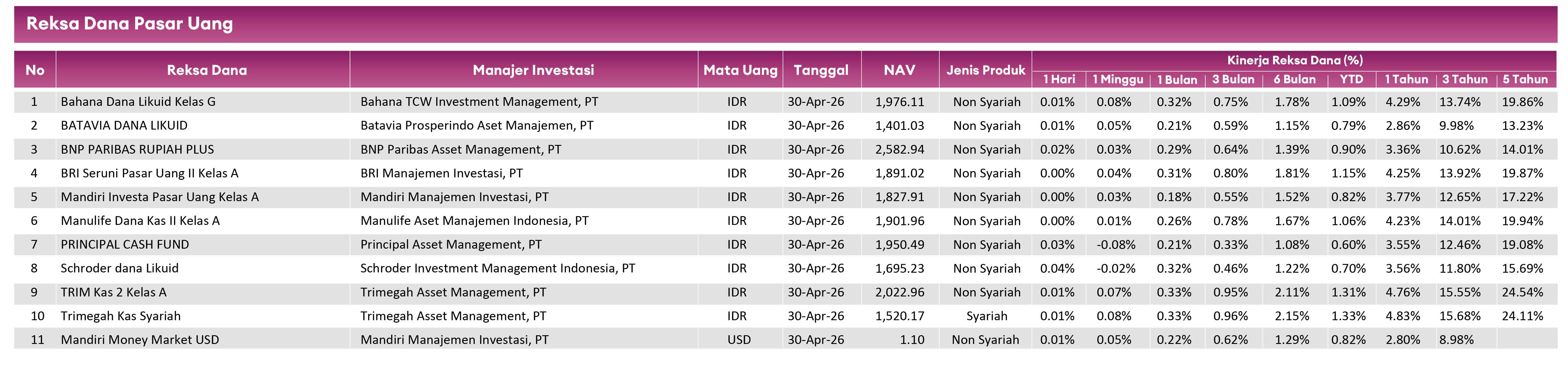Image resolution: width=1568 pixels, height=368 pixels.
Task: Open TRIM Kas 2 Kelas A fund
Action: [113, 292]
